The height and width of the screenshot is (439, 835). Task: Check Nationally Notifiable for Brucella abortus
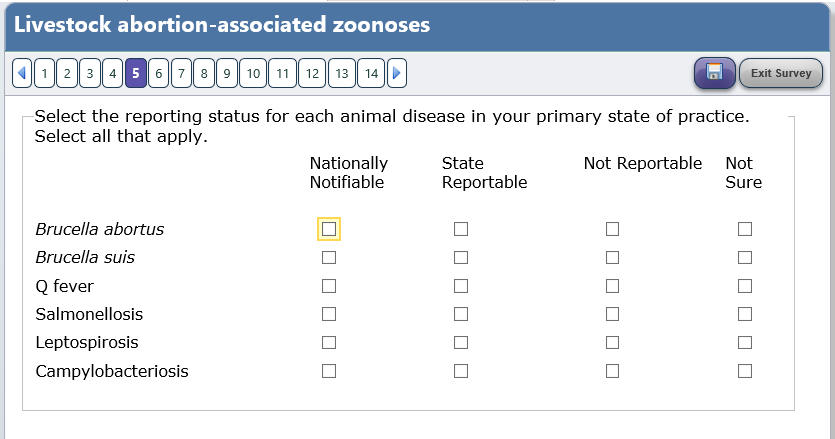[329, 229]
